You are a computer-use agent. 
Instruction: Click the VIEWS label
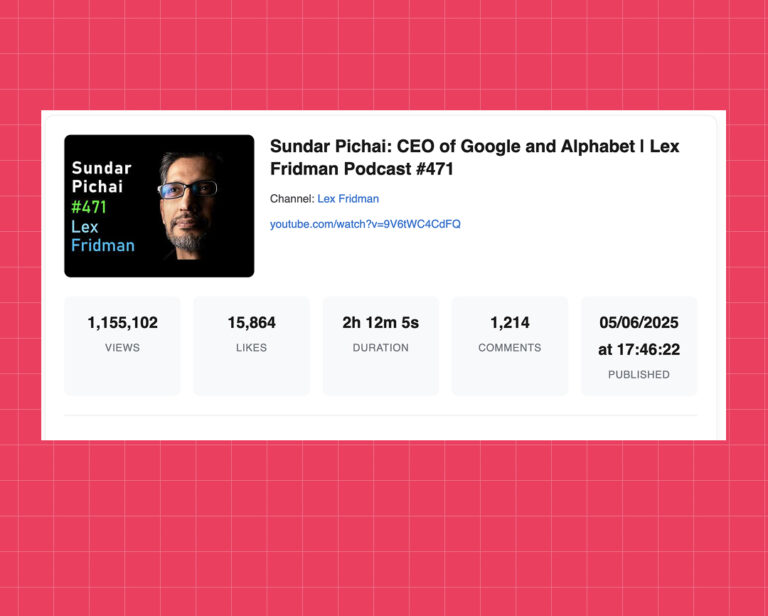click(x=122, y=348)
